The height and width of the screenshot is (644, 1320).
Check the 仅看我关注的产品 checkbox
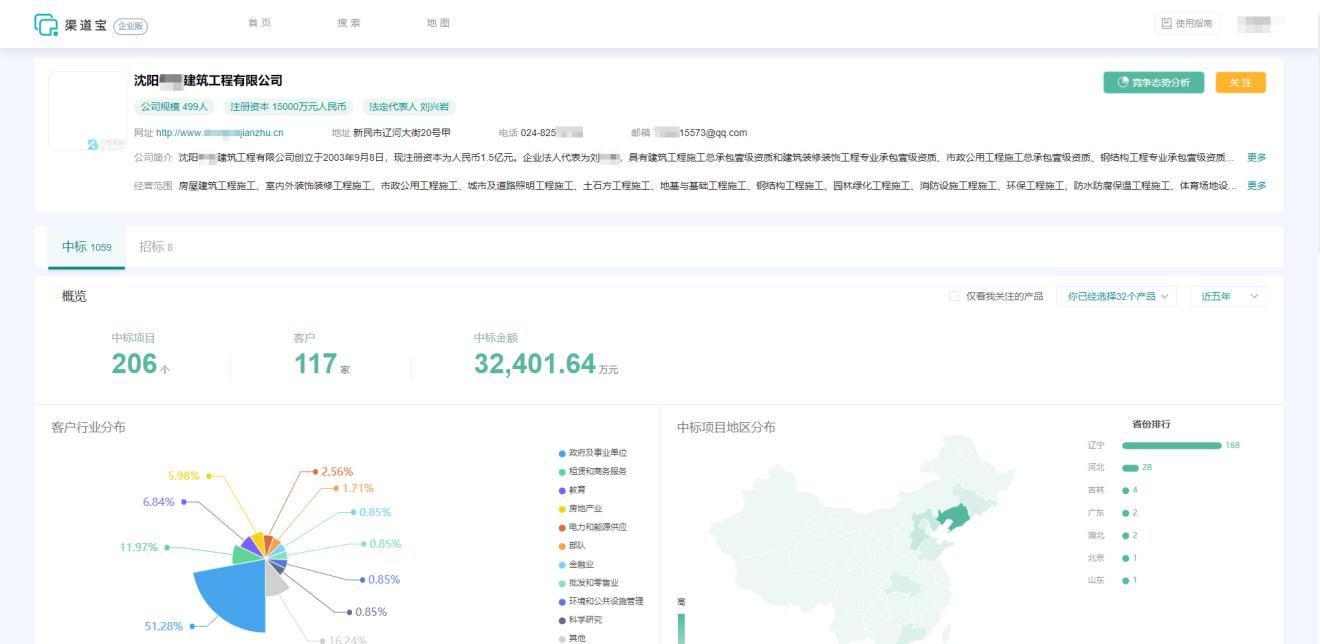click(x=953, y=296)
